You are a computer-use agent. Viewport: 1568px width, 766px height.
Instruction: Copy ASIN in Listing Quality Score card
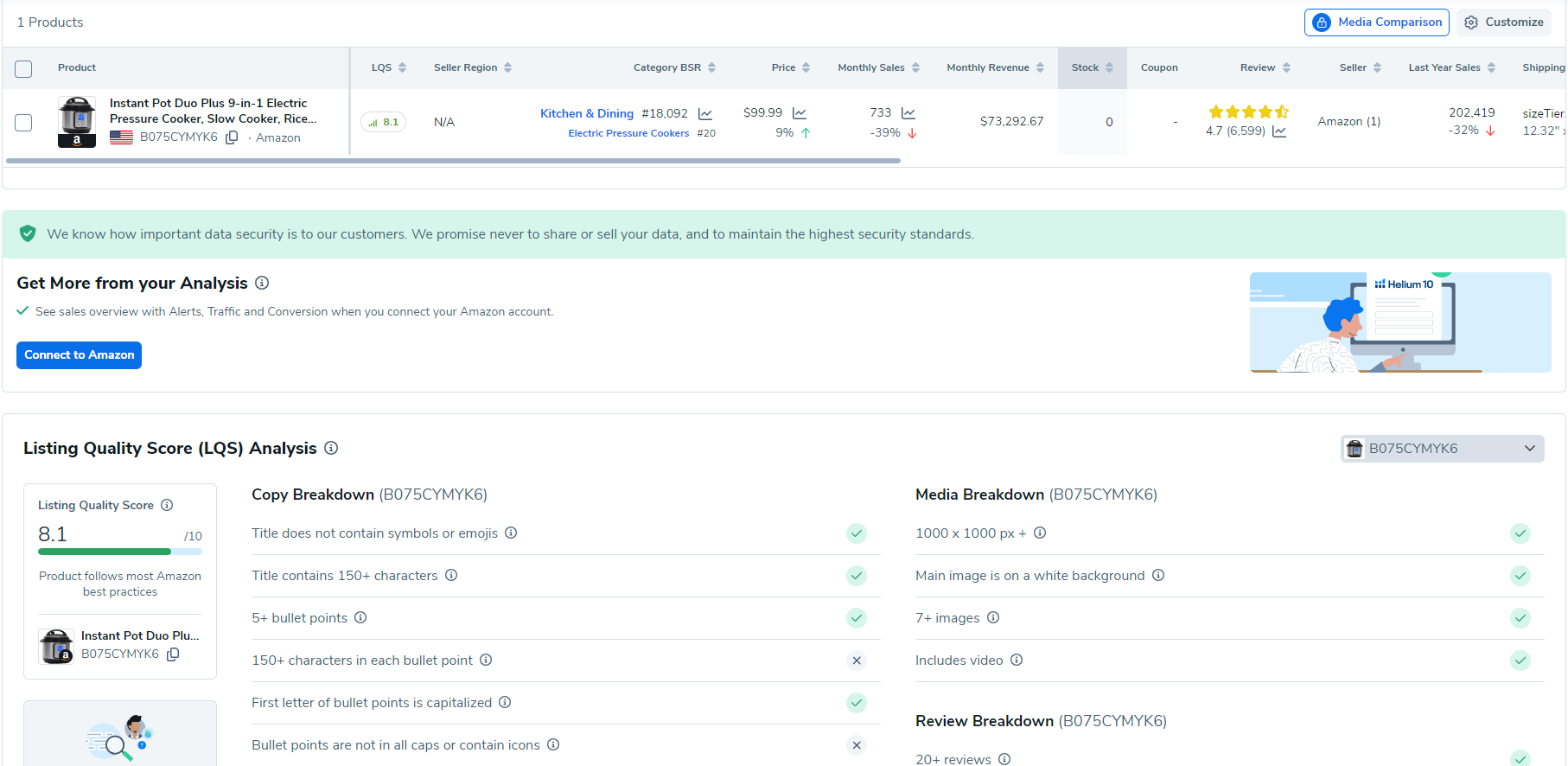[x=173, y=654]
